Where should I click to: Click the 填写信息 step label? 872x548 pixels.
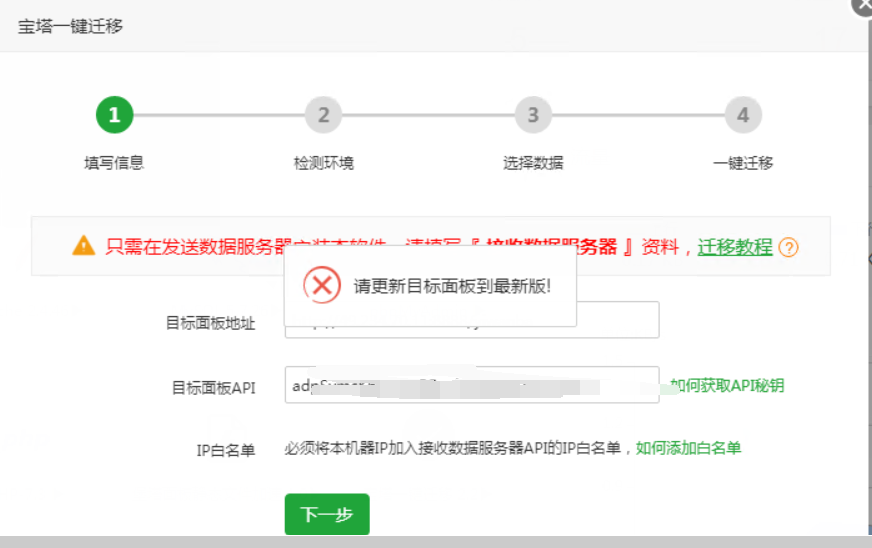click(114, 163)
